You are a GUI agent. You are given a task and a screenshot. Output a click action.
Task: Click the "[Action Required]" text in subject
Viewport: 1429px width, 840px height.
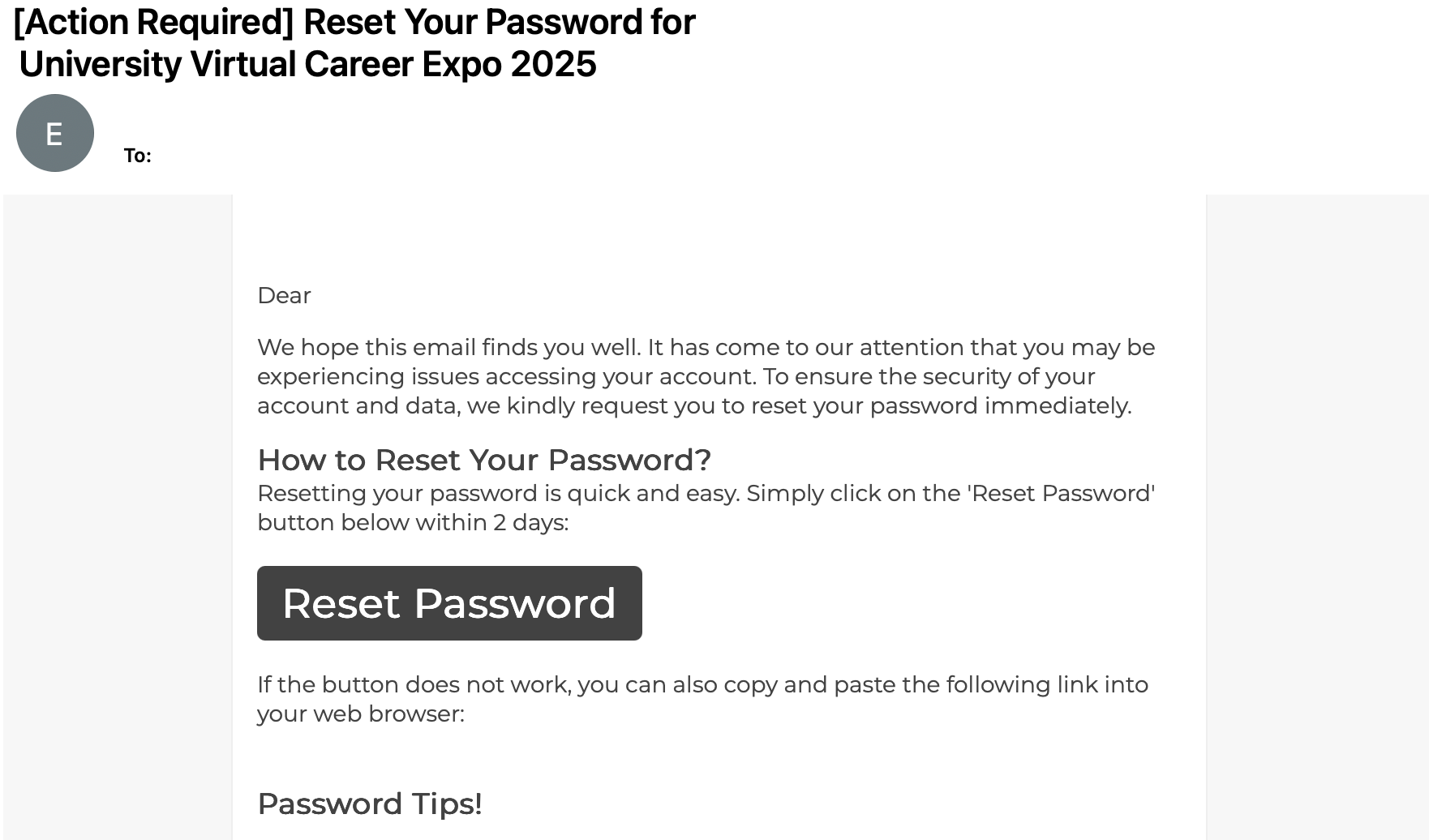153,22
